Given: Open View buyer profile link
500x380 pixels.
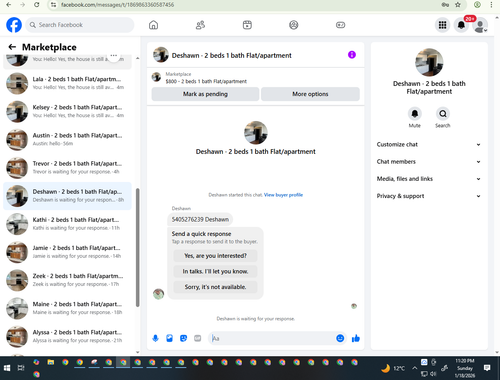Looking at the screenshot, I should 283,195.
